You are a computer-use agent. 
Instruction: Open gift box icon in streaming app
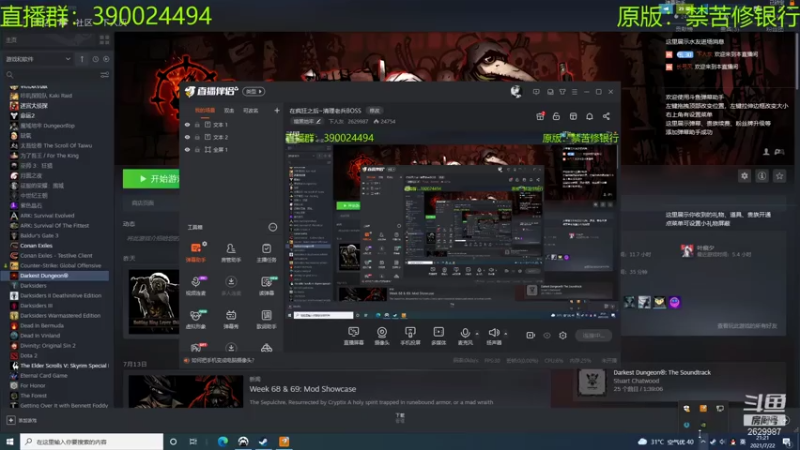(x=540, y=116)
